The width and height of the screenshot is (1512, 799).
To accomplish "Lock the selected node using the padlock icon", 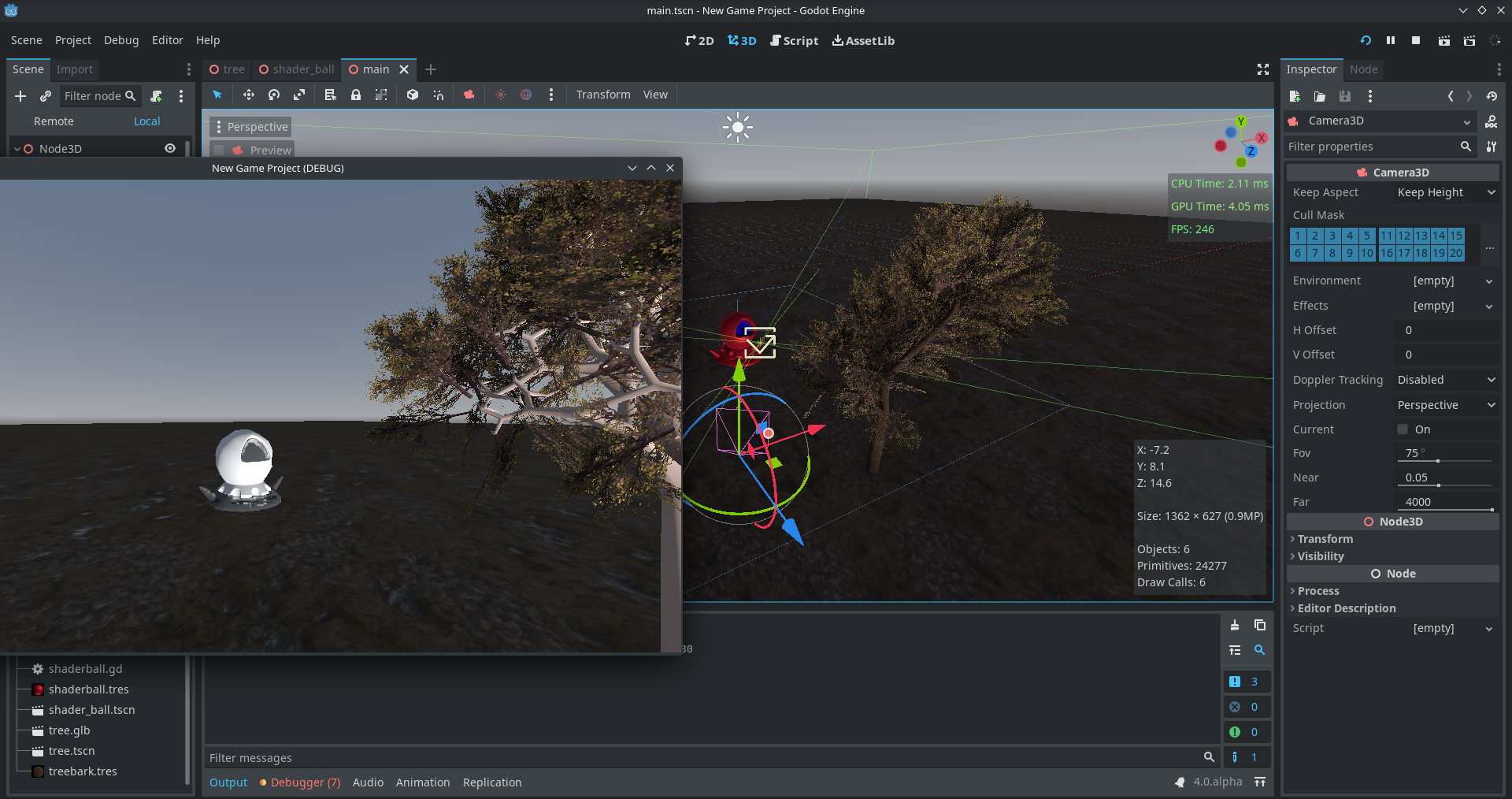I will tap(356, 95).
